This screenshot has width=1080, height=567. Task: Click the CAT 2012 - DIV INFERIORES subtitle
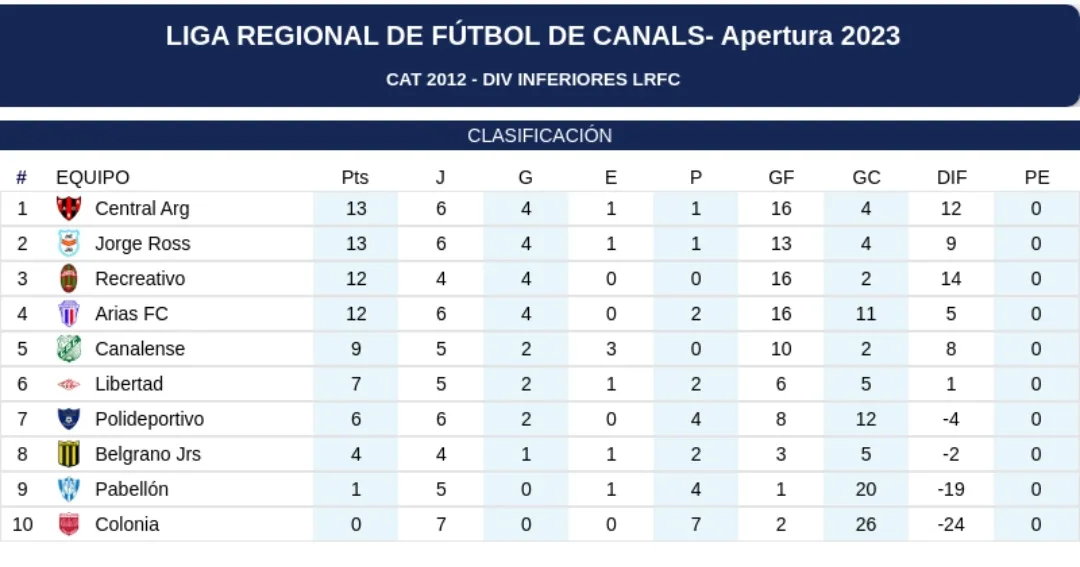[x=533, y=79]
